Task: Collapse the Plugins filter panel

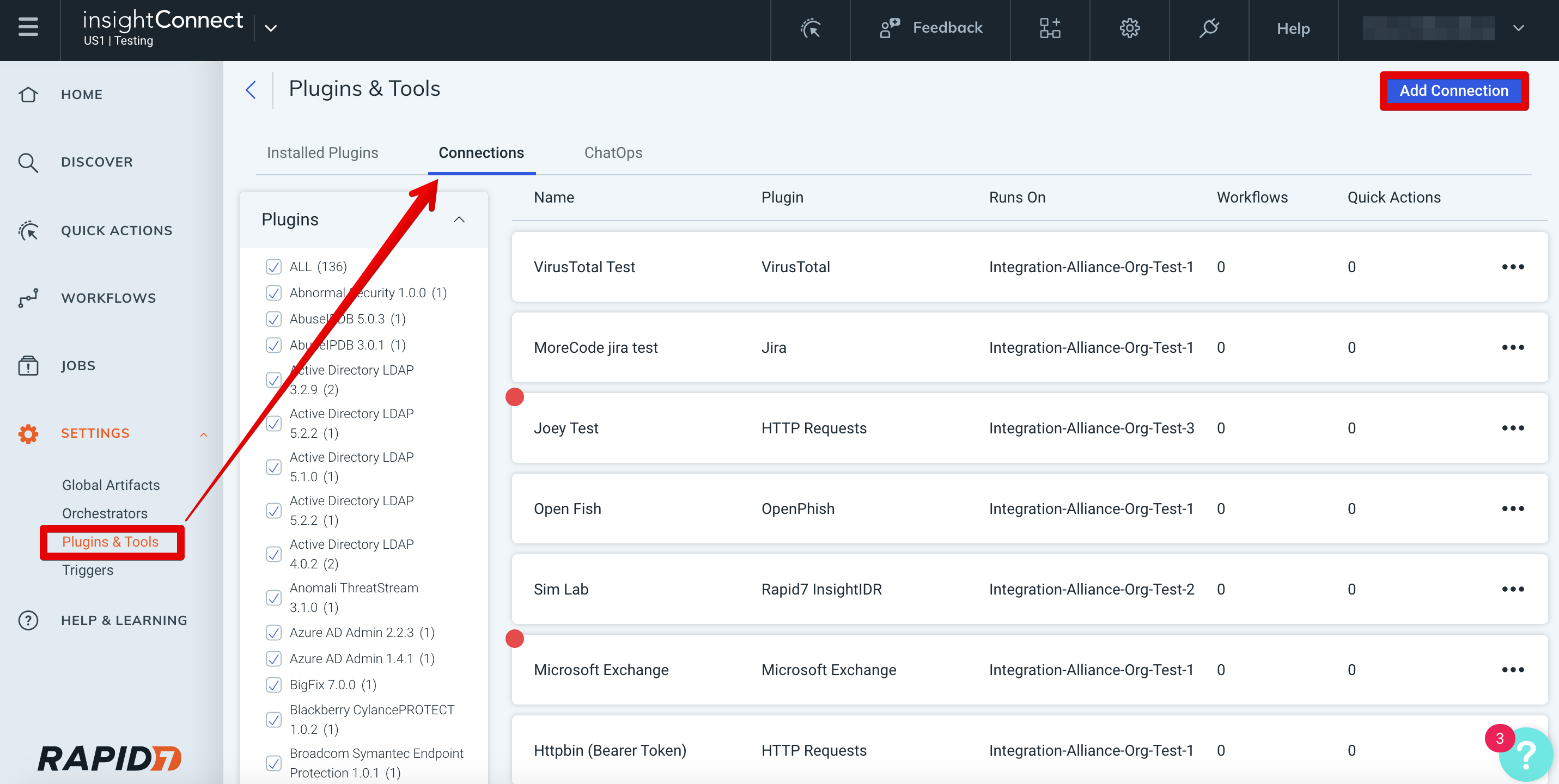Action: click(459, 219)
